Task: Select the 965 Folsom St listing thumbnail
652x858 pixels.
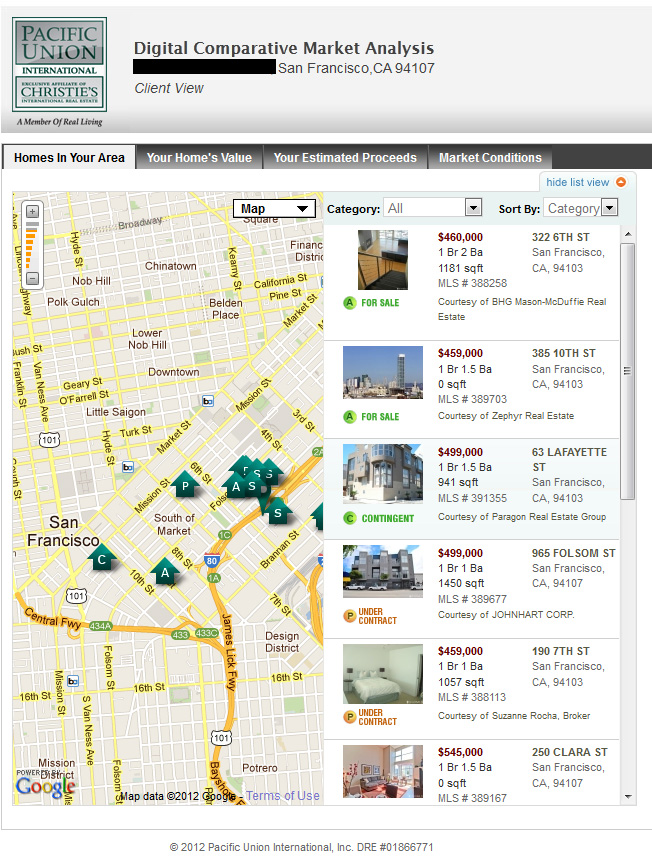Action: coord(382,572)
